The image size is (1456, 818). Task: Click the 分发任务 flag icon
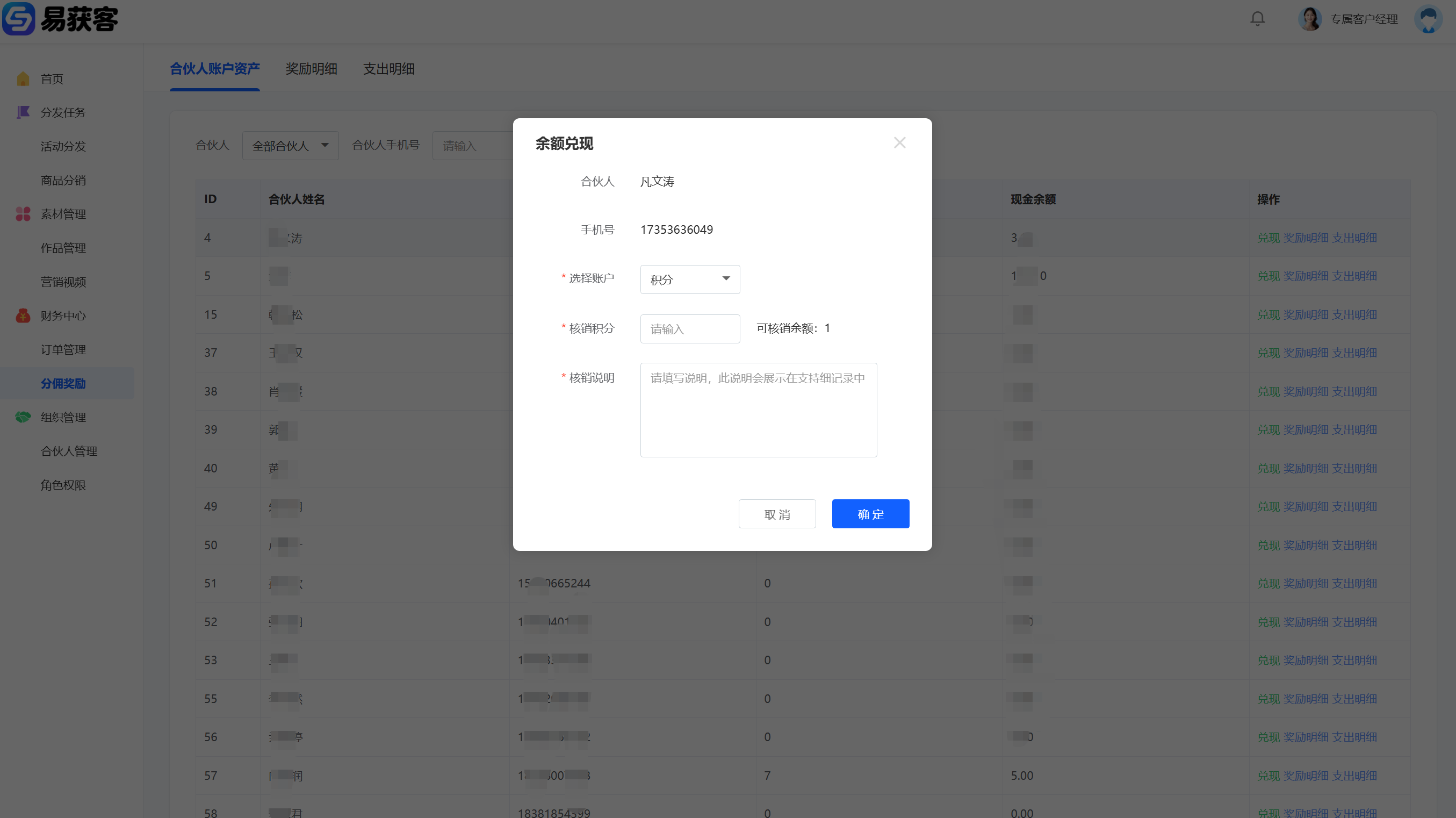23,112
